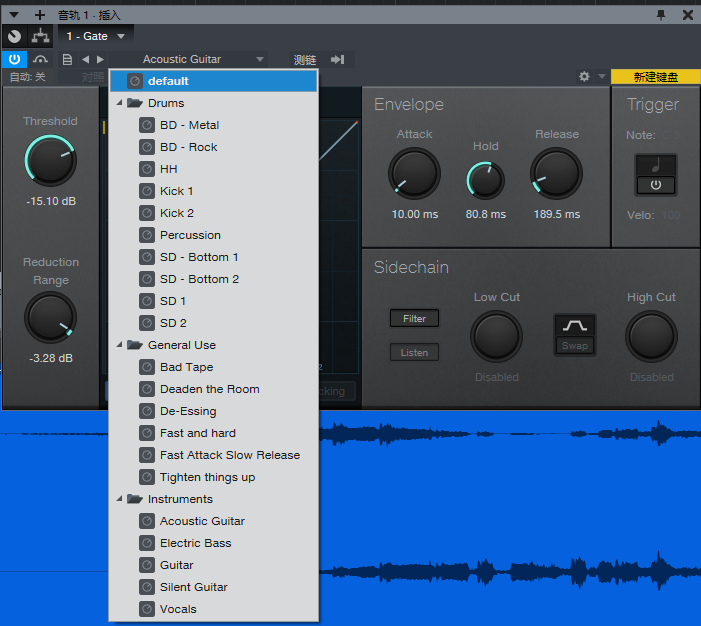Screen dimensions: 701x626
Task: Enable the Sidechain Filter button
Action: [414, 318]
